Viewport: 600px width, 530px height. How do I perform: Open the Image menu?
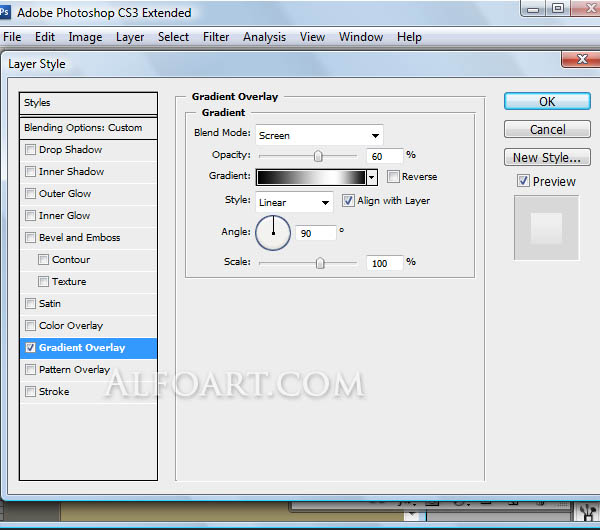[x=85, y=37]
